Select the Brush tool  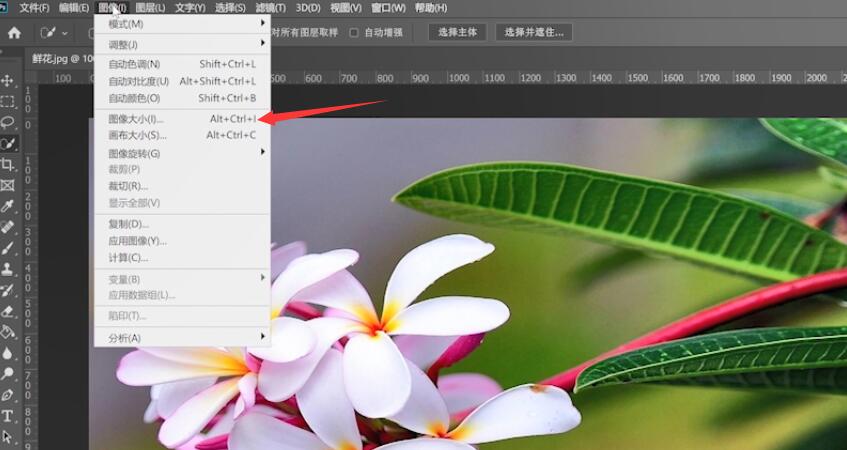point(7,248)
